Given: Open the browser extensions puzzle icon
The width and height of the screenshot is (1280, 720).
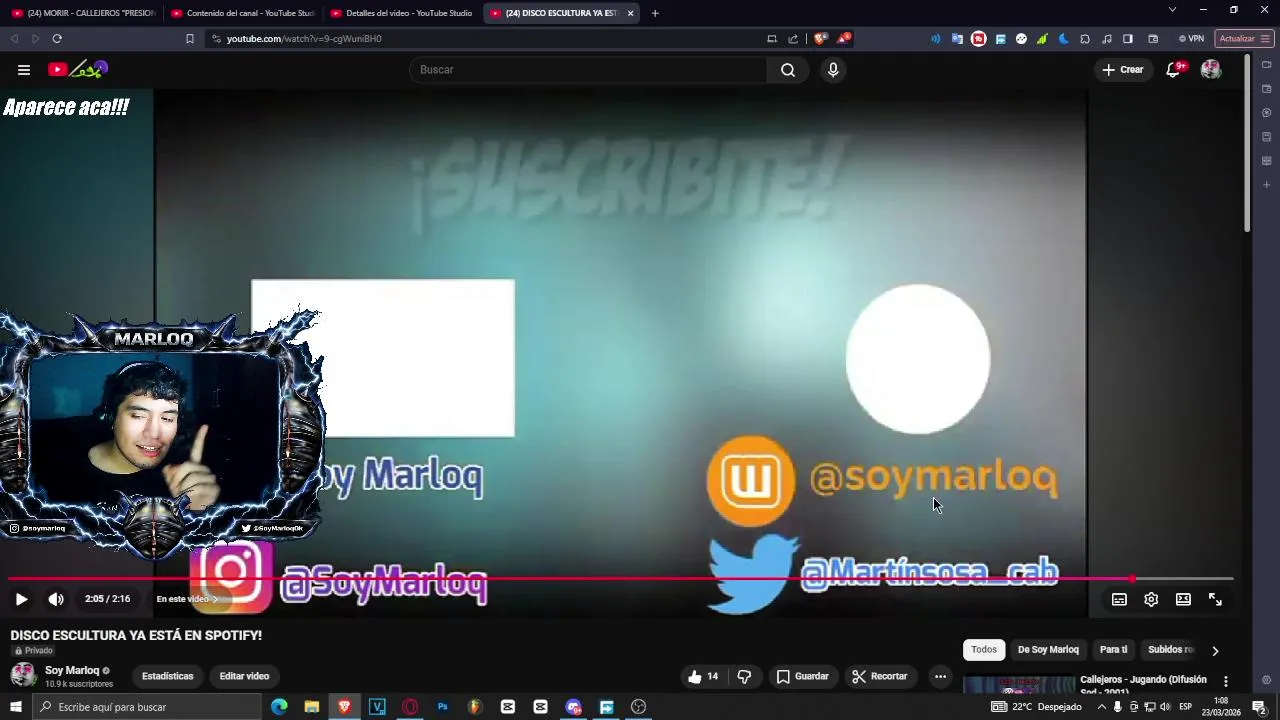Looking at the screenshot, I should [1085, 39].
